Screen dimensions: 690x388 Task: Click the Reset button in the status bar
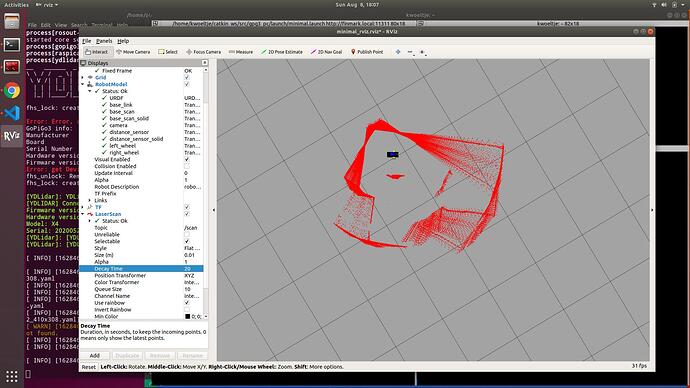coord(88,367)
